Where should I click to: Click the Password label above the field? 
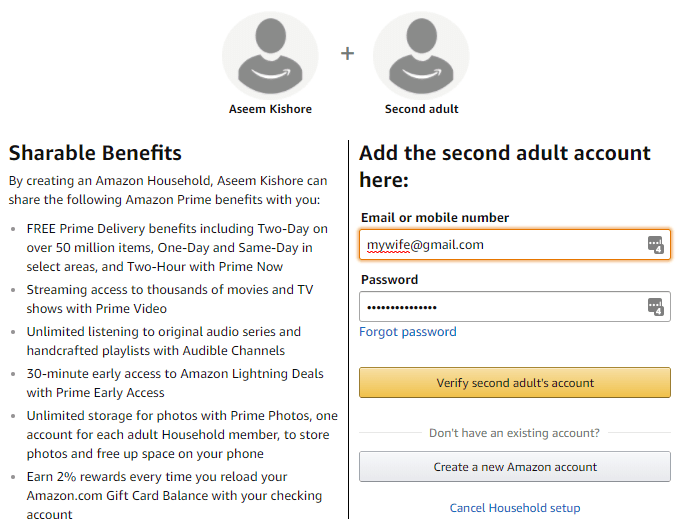click(x=389, y=280)
